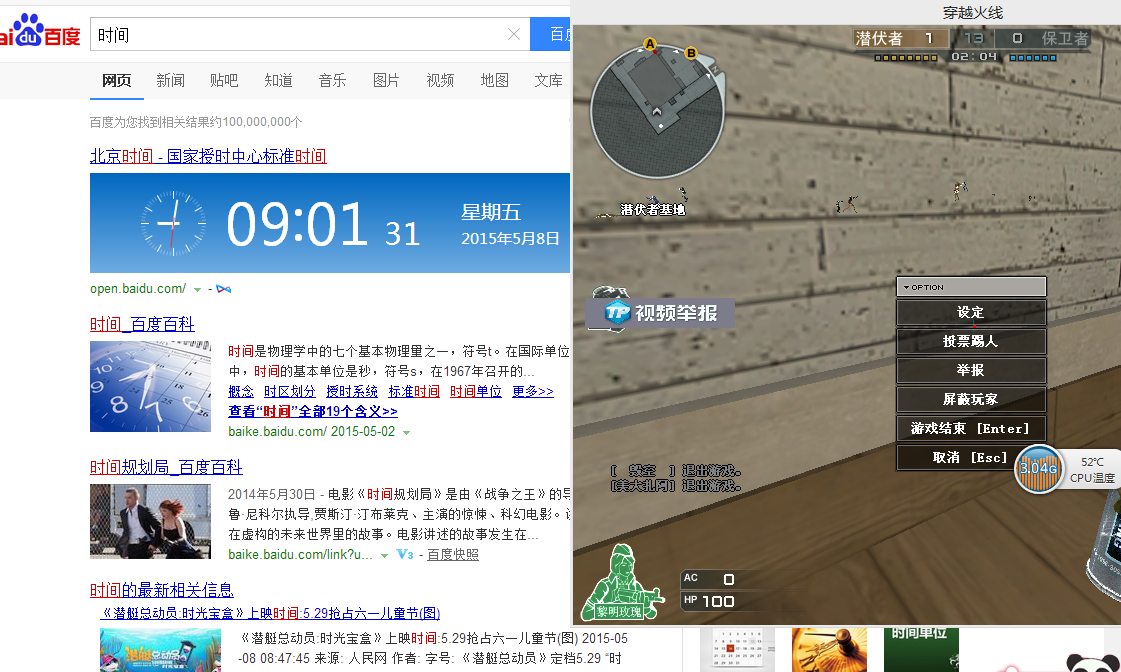1121x672 pixels.
Task: Click bomb site B marker on minimap
Action: tap(691, 53)
